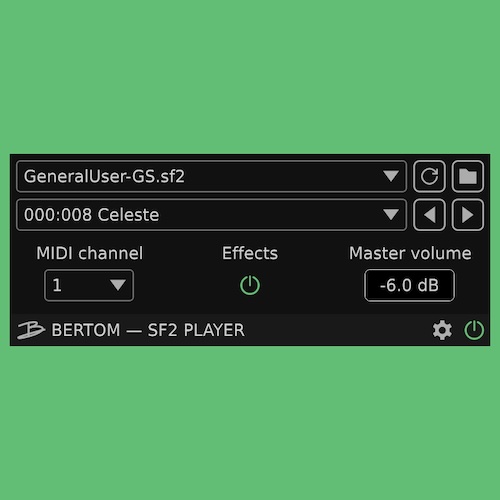
Task: Click the Bertom logo icon
Action: 31,330
